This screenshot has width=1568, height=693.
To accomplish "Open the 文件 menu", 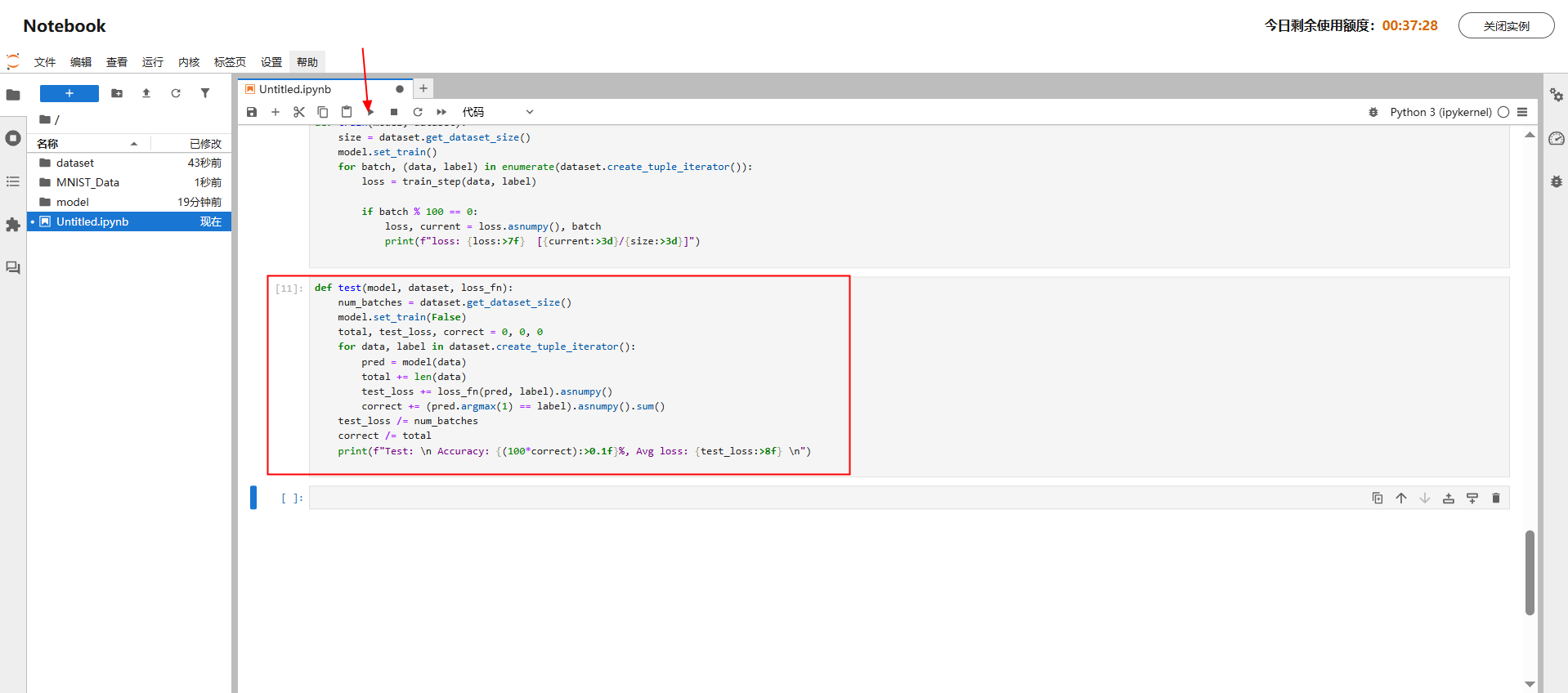I will pyautogui.click(x=45, y=62).
